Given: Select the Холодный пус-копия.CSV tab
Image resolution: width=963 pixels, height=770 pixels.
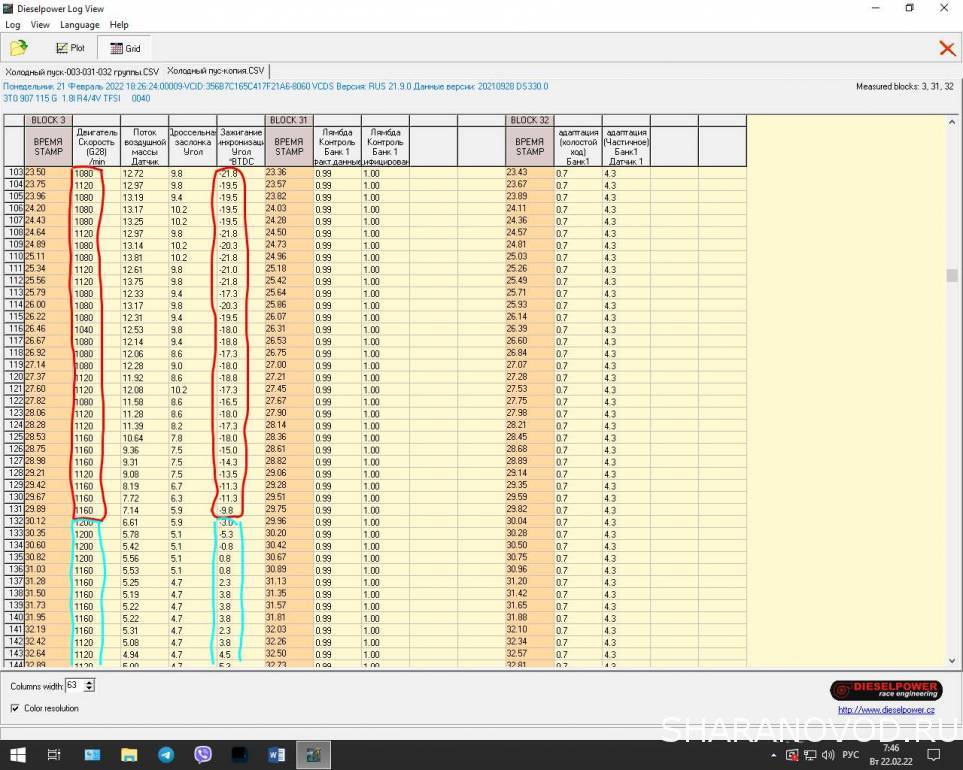Looking at the screenshot, I should (x=215, y=72).
